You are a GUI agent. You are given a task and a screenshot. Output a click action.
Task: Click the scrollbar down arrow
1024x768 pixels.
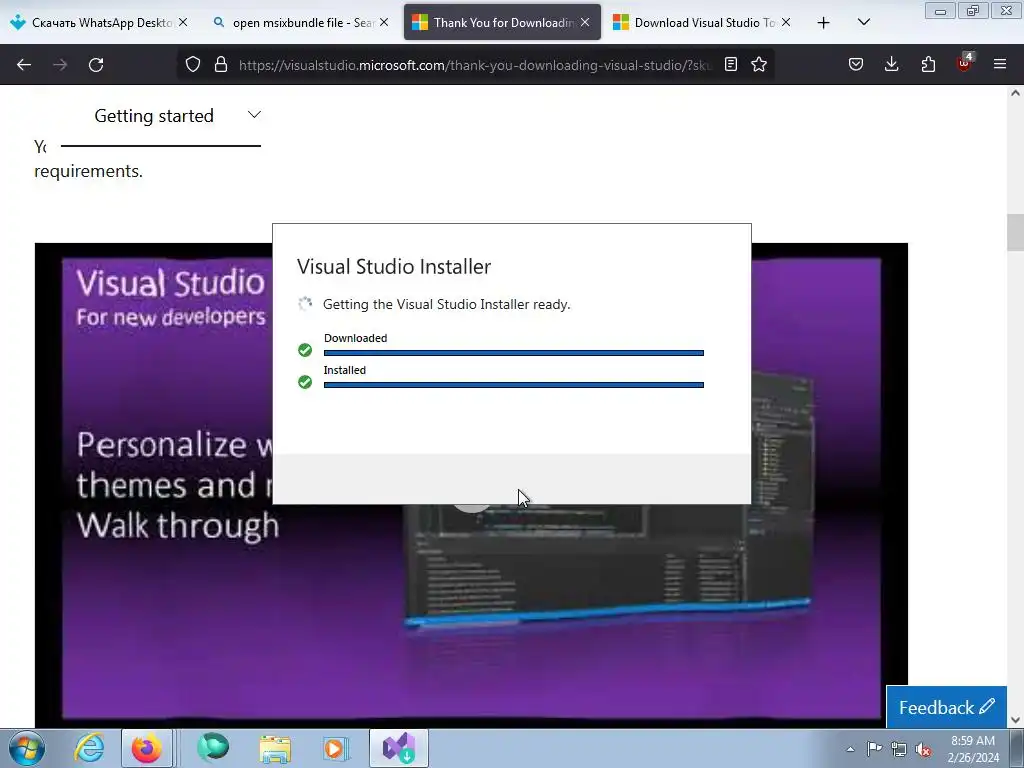pyautogui.click(x=1015, y=720)
